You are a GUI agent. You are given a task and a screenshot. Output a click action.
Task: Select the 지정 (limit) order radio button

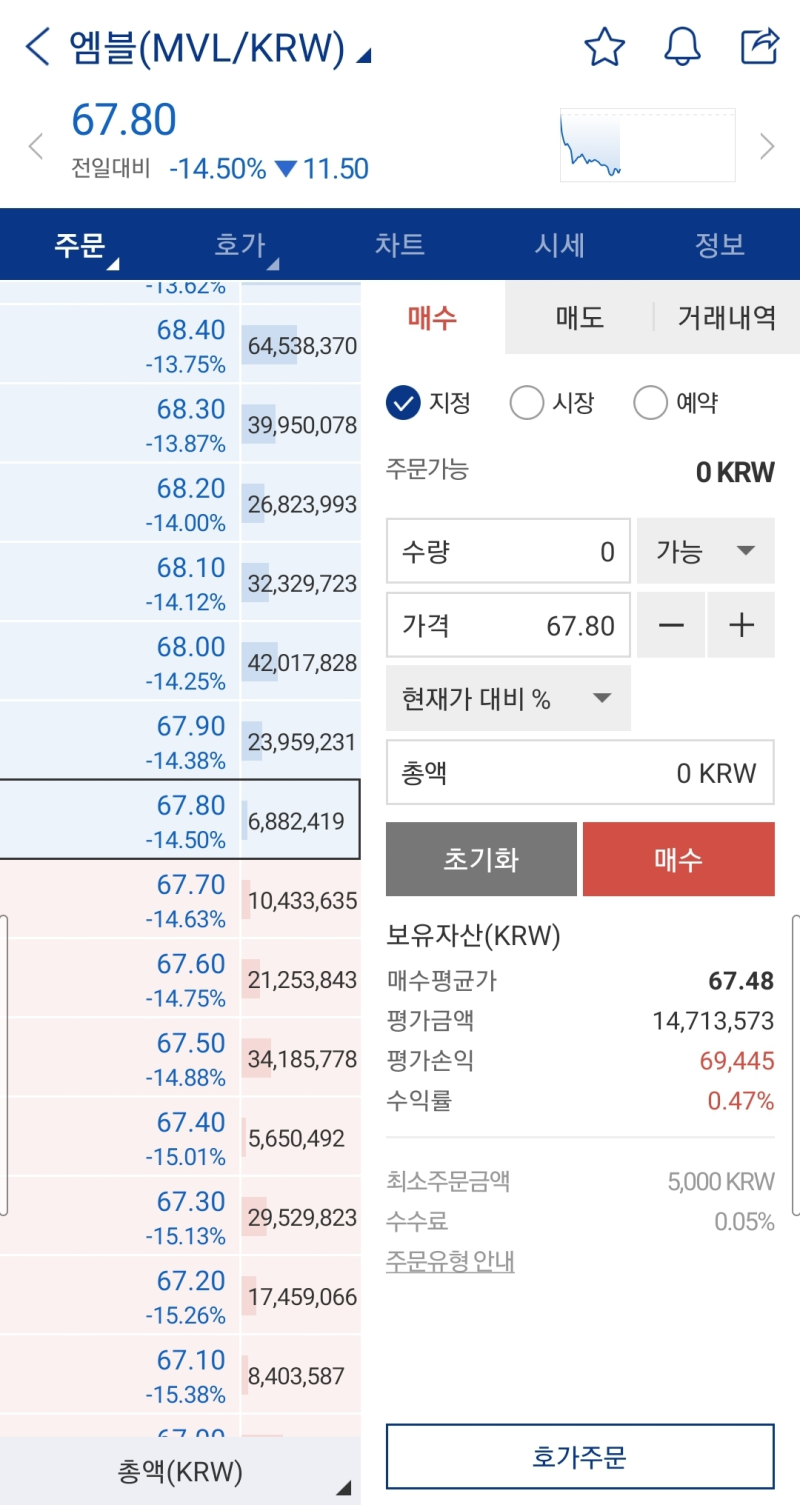(x=404, y=402)
